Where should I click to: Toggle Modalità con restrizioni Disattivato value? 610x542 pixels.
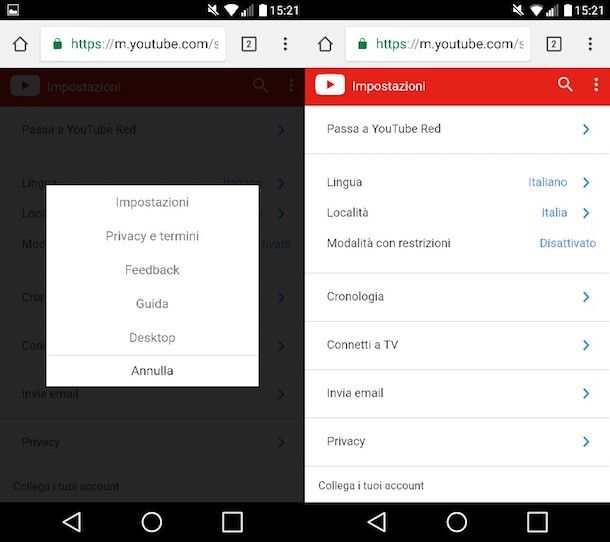click(x=568, y=243)
